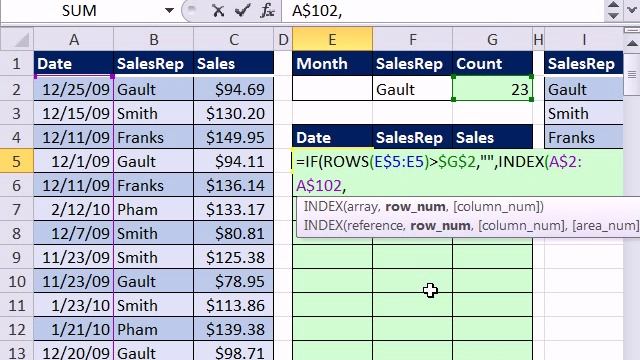Viewport: 640px width, 360px height.
Task: Select column G header
Action: [x=492, y=40]
